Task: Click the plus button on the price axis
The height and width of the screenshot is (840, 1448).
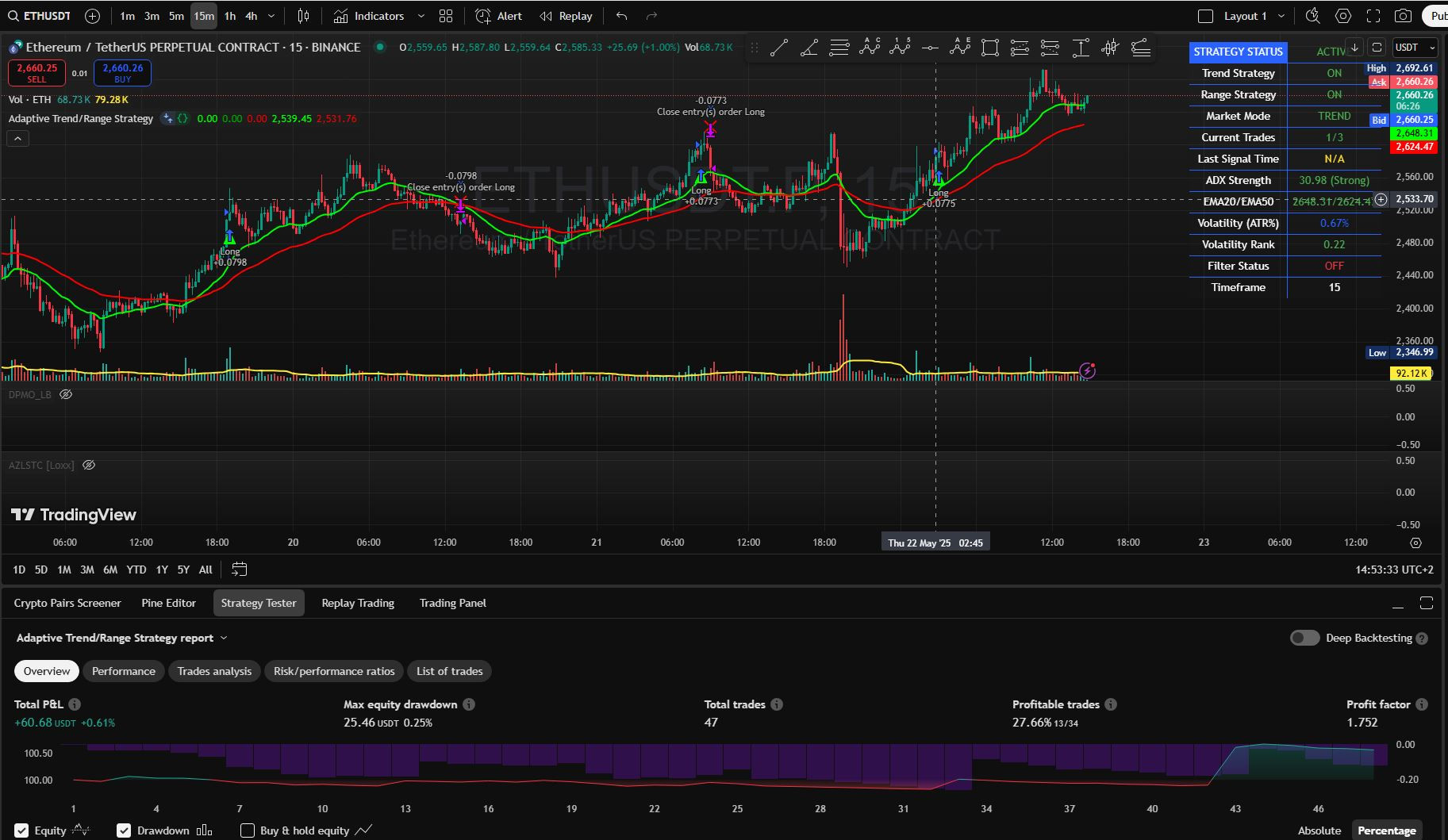Action: 1381,200
